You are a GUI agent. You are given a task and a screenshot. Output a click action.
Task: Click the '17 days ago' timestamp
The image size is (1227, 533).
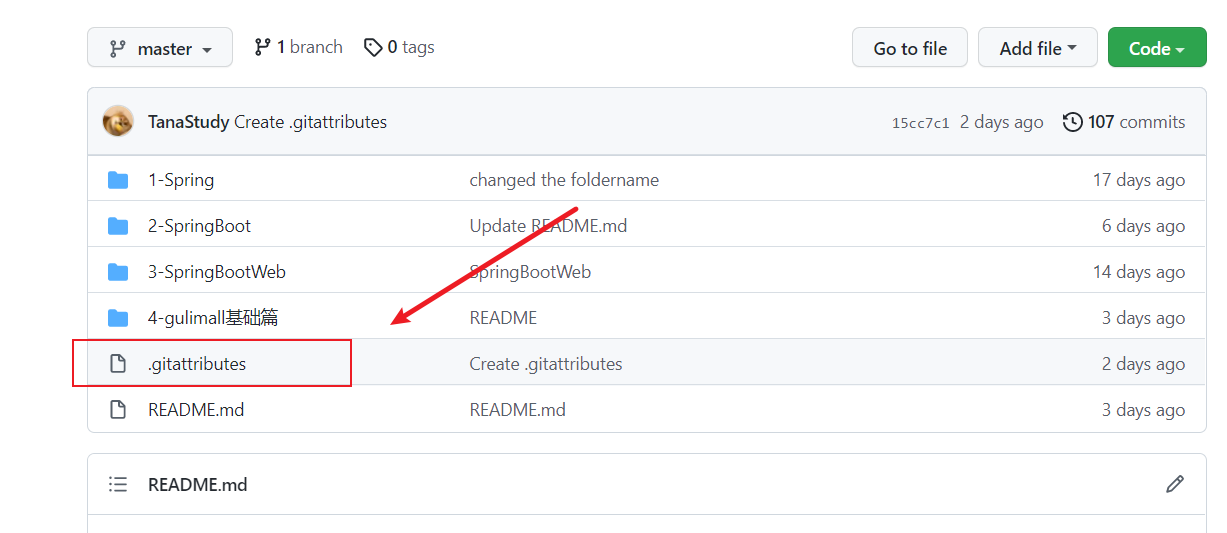(1139, 180)
